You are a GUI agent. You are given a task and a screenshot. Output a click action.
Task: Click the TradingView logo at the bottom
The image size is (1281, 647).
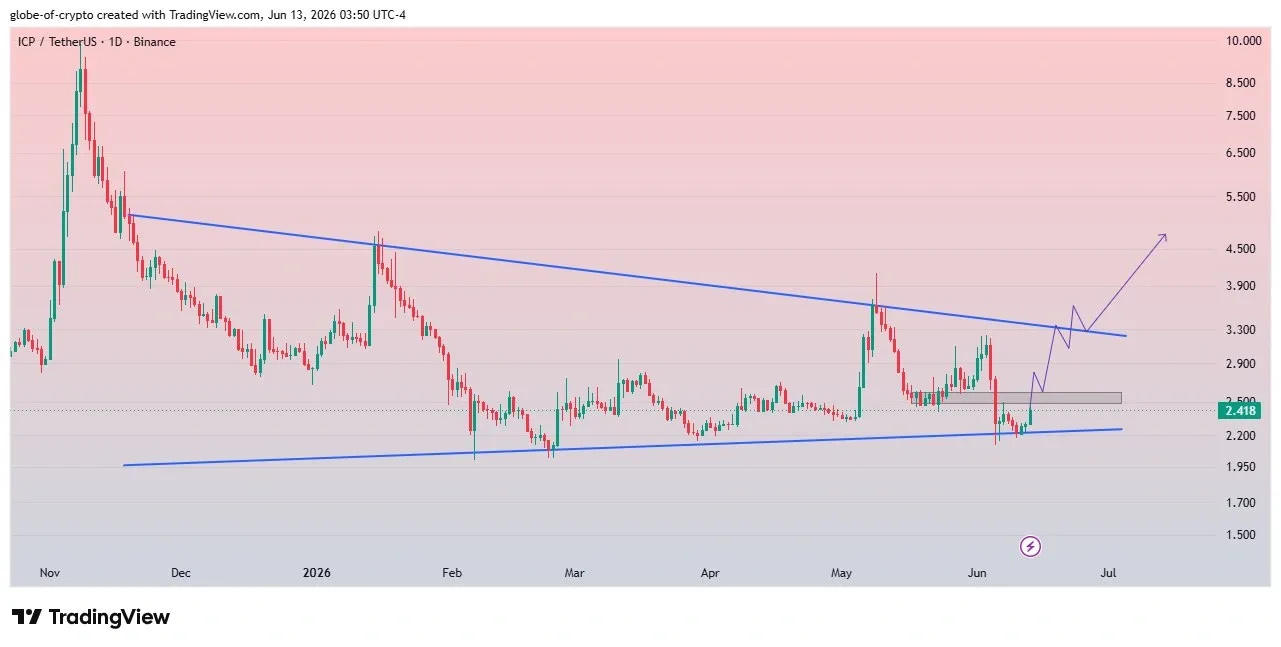point(91,617)
